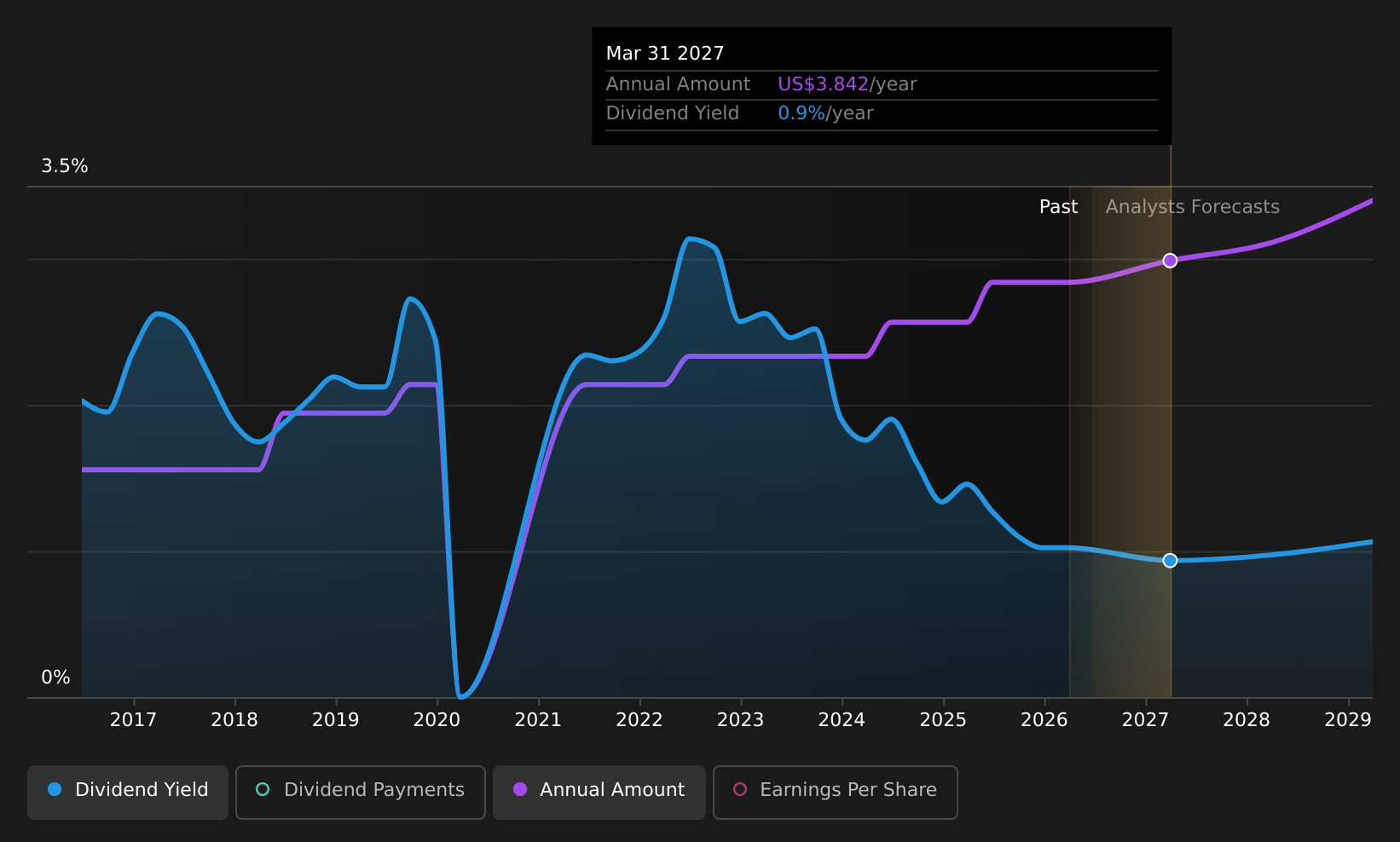Click the Past region label
This screenshot has width=1400, height=842.
(x=1058, y=207)
